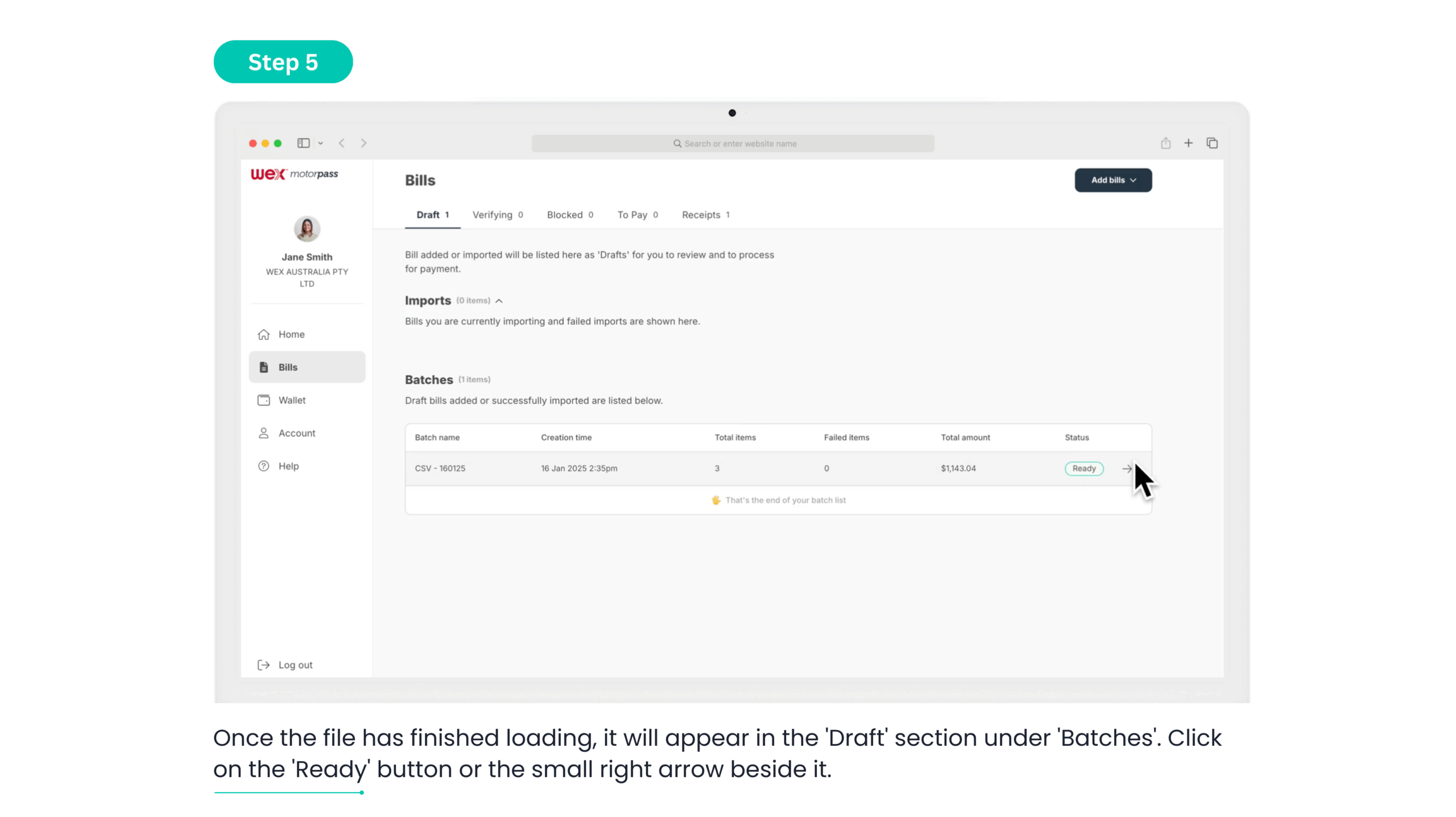
Task: Click the Ready status button
Action: [x=1083, y=468]
